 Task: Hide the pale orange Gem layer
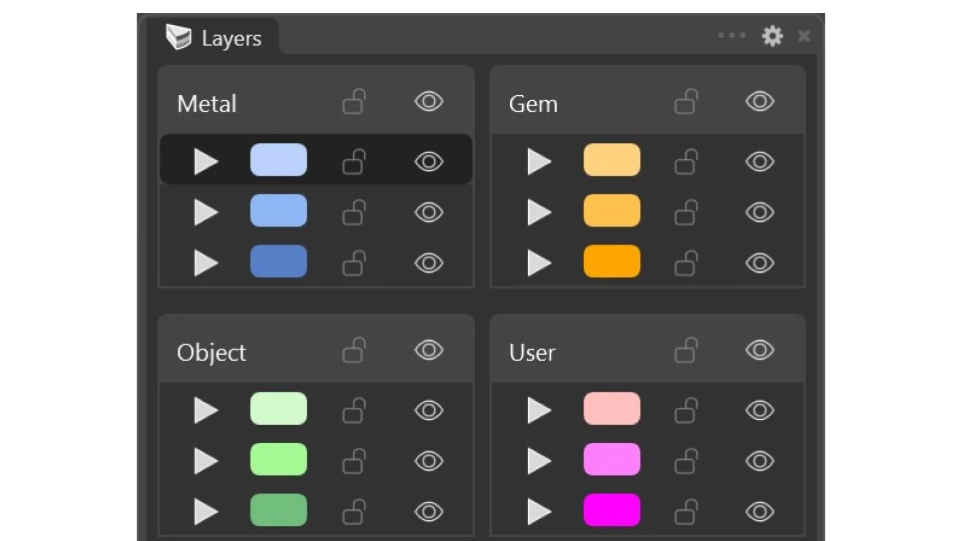point(760,162)
